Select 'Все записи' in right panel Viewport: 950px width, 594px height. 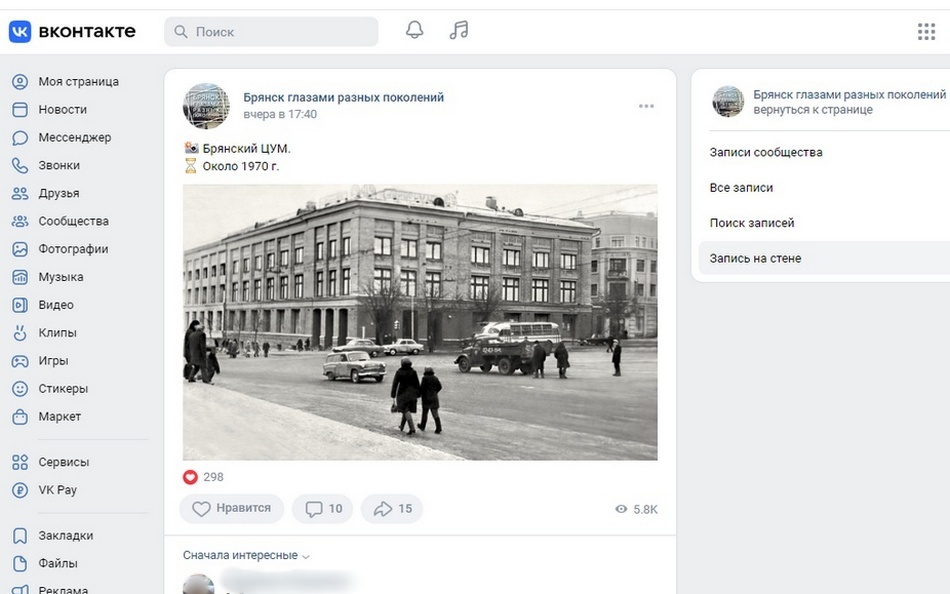pos(741,188)
